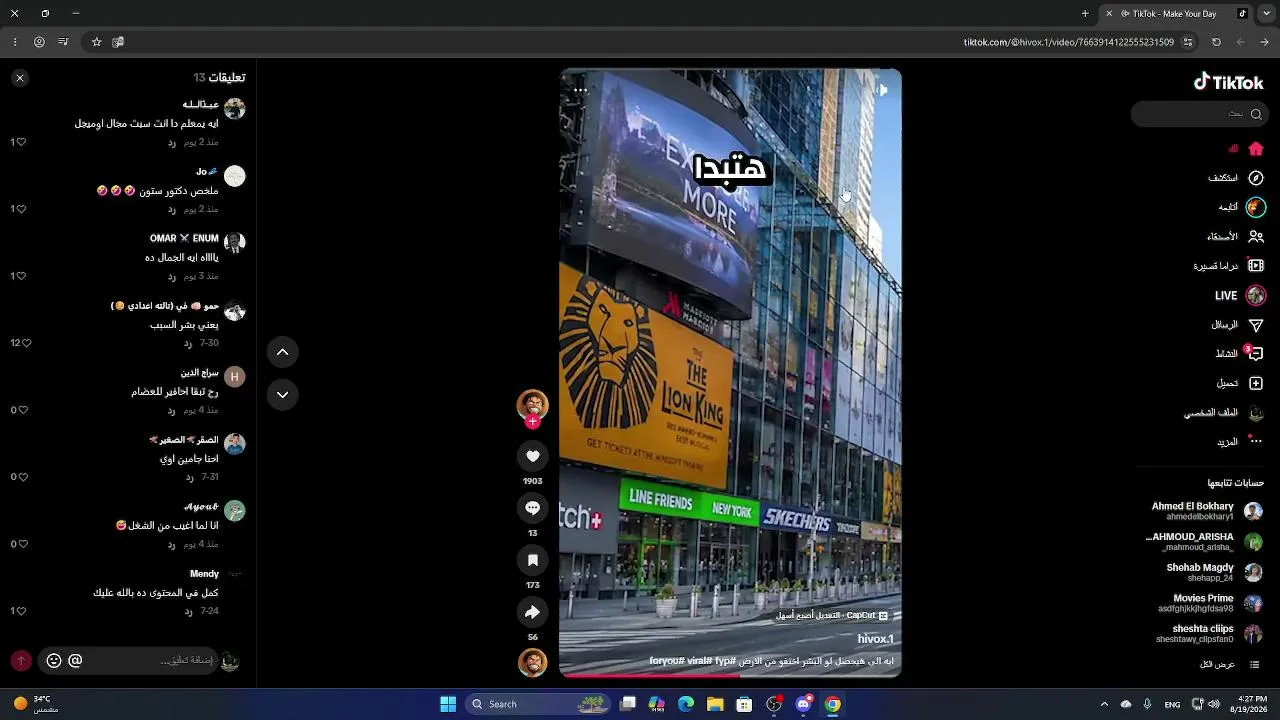Expand the More (المزيد) sidebar menu
The image size is (1280, 720).
click(x=1240, y=441)
